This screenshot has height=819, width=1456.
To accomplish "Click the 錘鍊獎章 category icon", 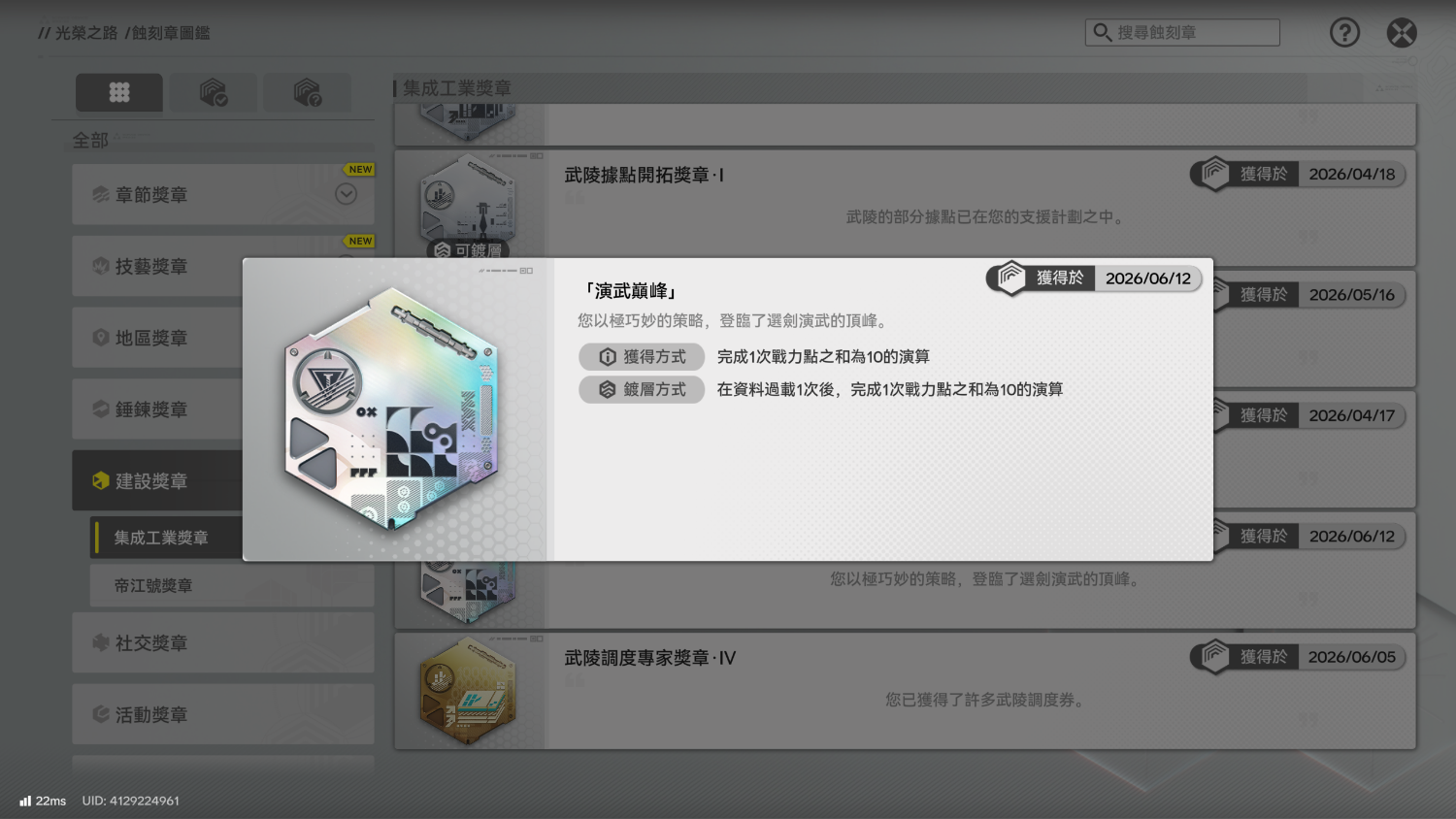I will point(101,409).
